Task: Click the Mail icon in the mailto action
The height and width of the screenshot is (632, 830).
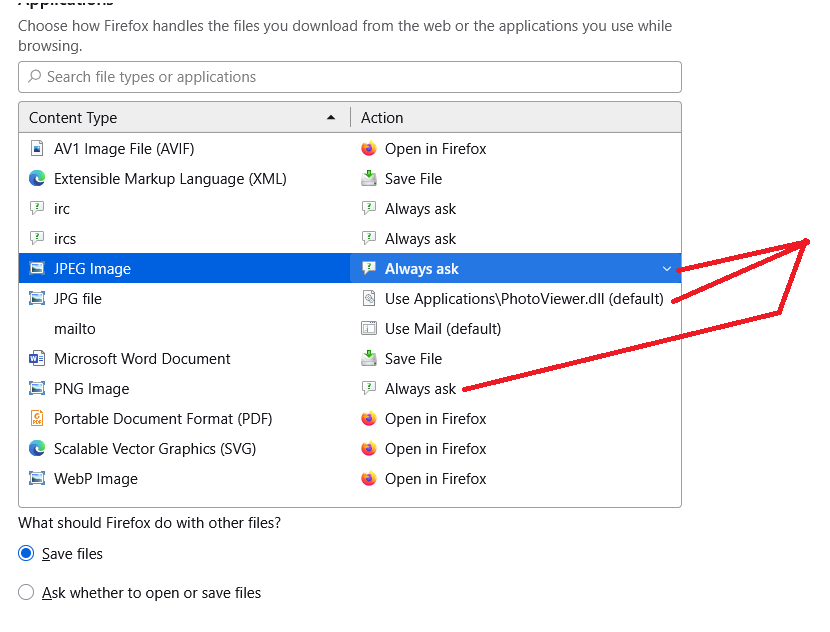Action: 369,329
